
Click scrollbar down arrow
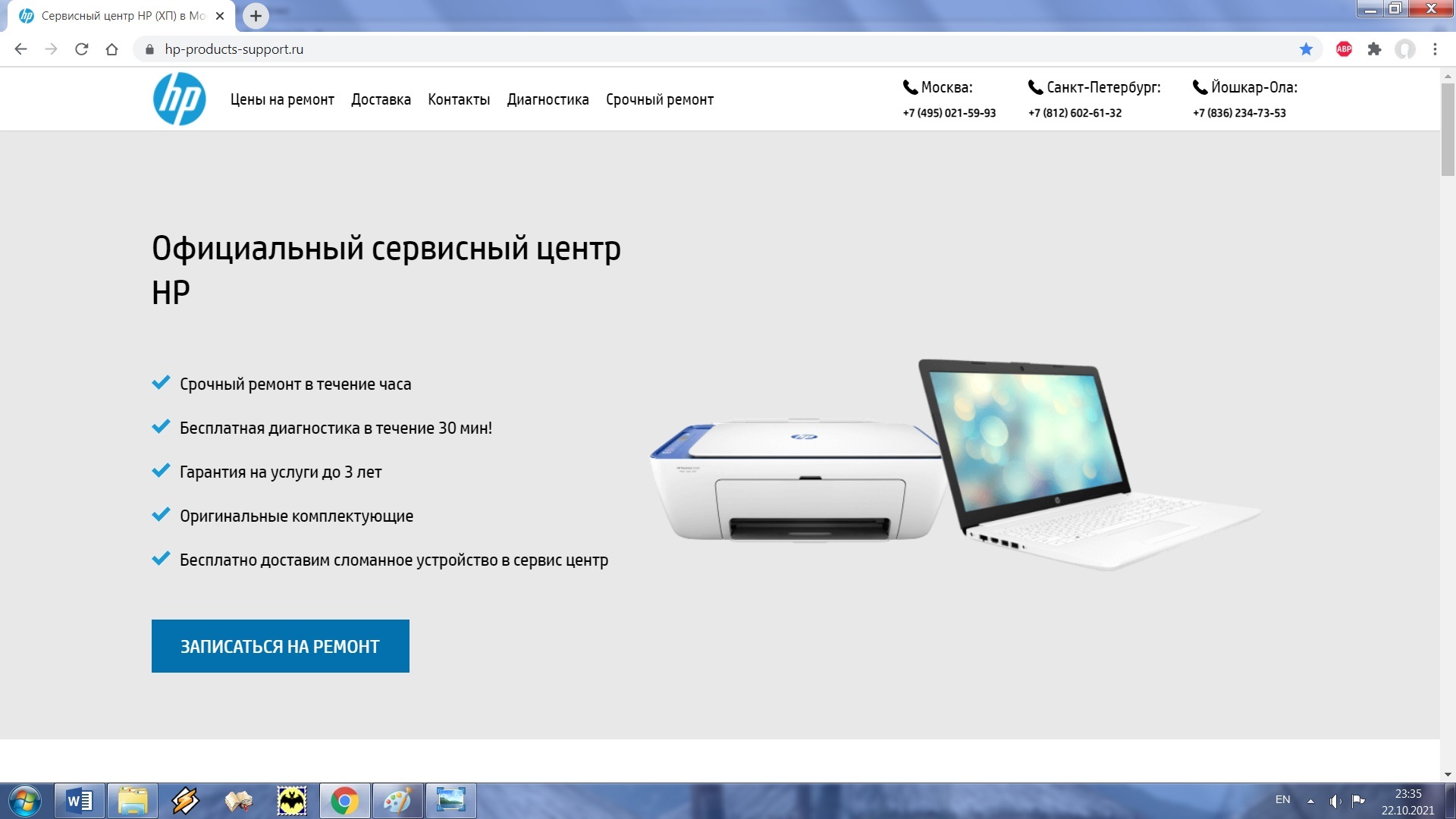click(1448, 774)
